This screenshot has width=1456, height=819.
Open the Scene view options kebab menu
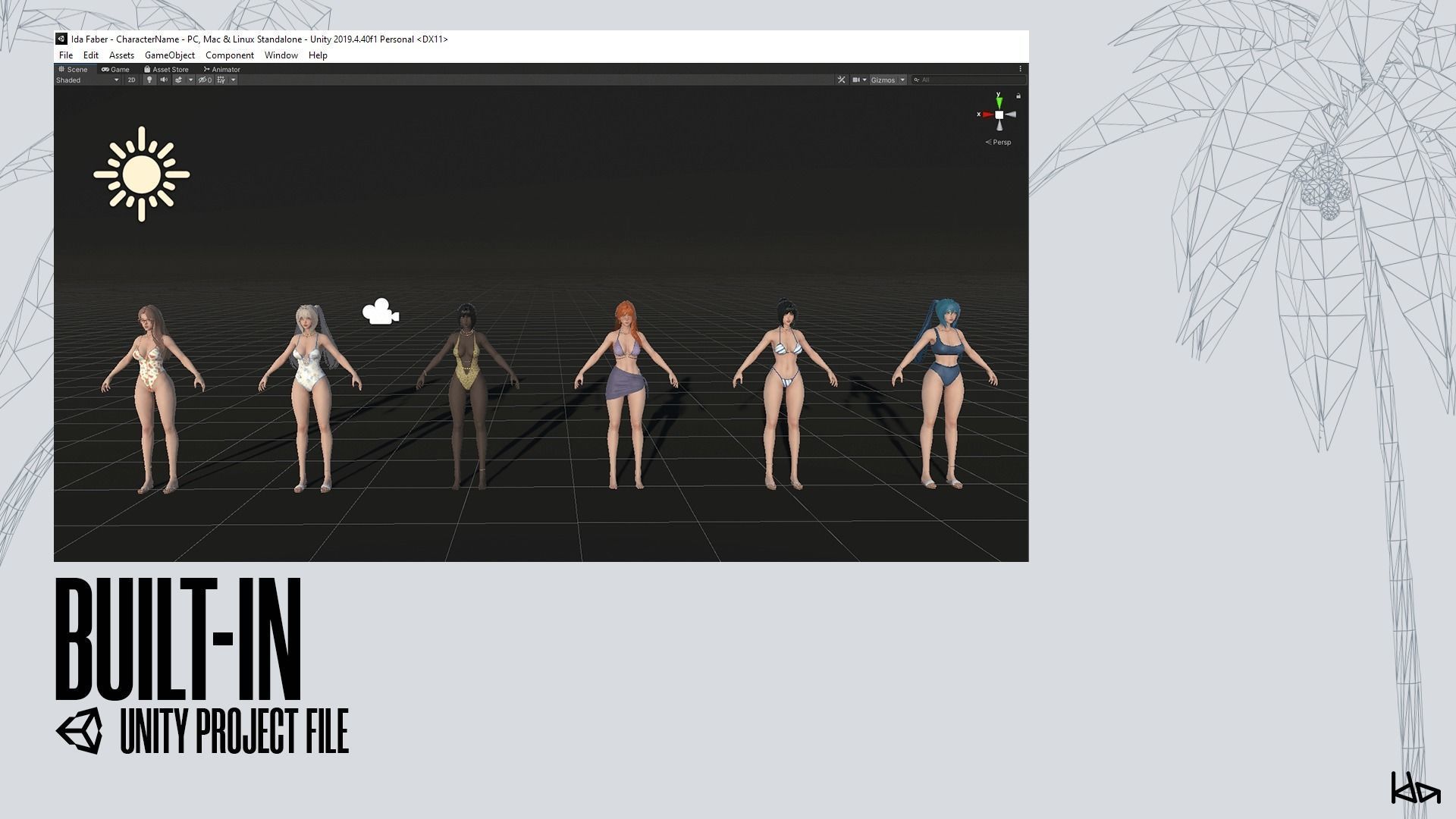1021,69
